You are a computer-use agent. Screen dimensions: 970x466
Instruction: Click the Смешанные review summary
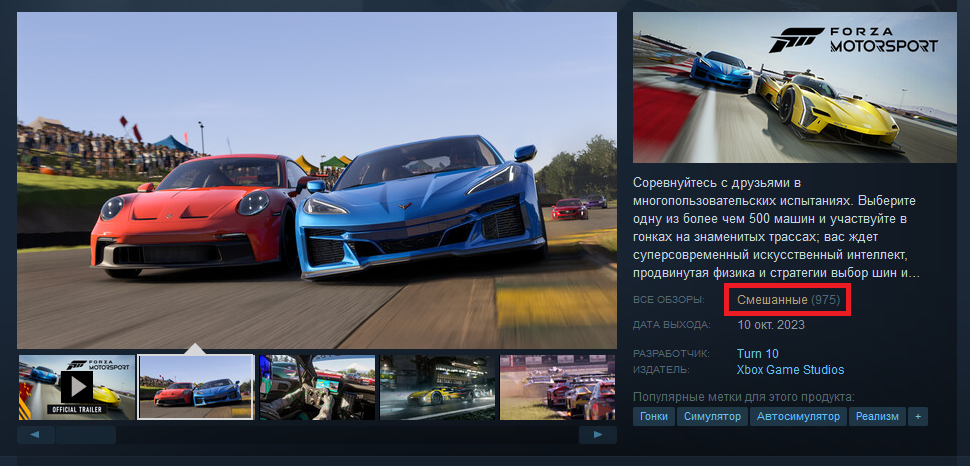pyautogui.click(x=772, y=300)
